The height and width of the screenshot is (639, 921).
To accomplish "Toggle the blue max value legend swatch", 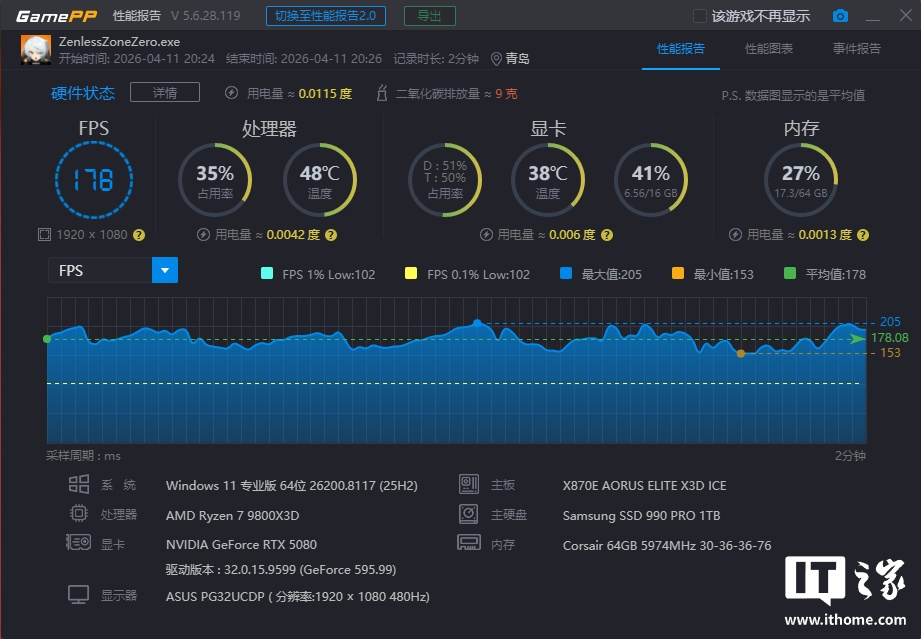I will pos(566,274).
